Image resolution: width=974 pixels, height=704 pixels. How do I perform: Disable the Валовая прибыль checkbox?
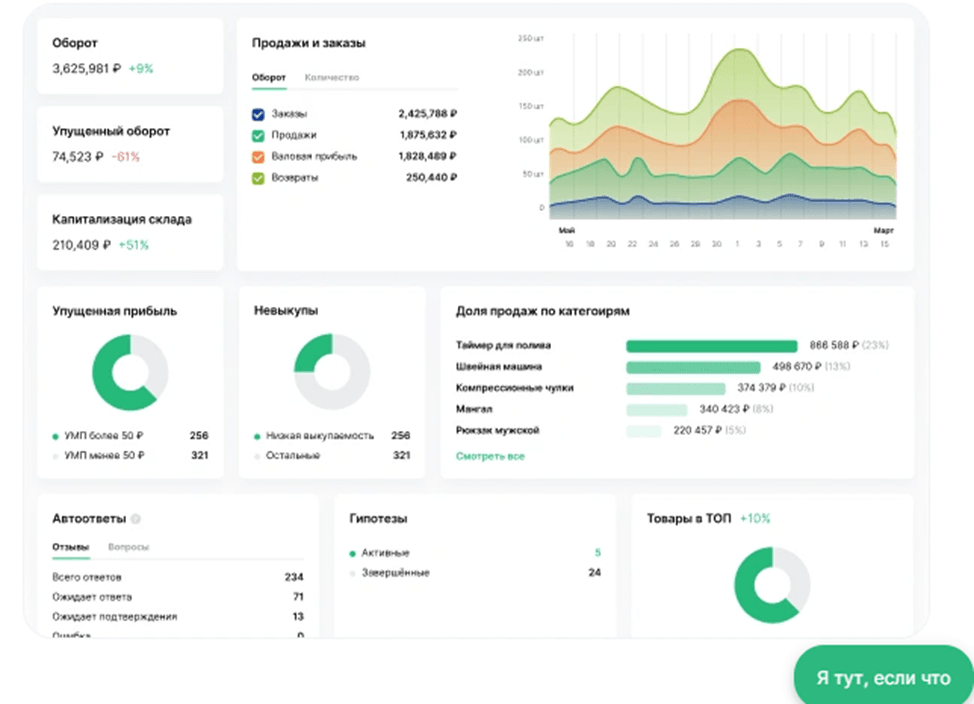(258, 157)
